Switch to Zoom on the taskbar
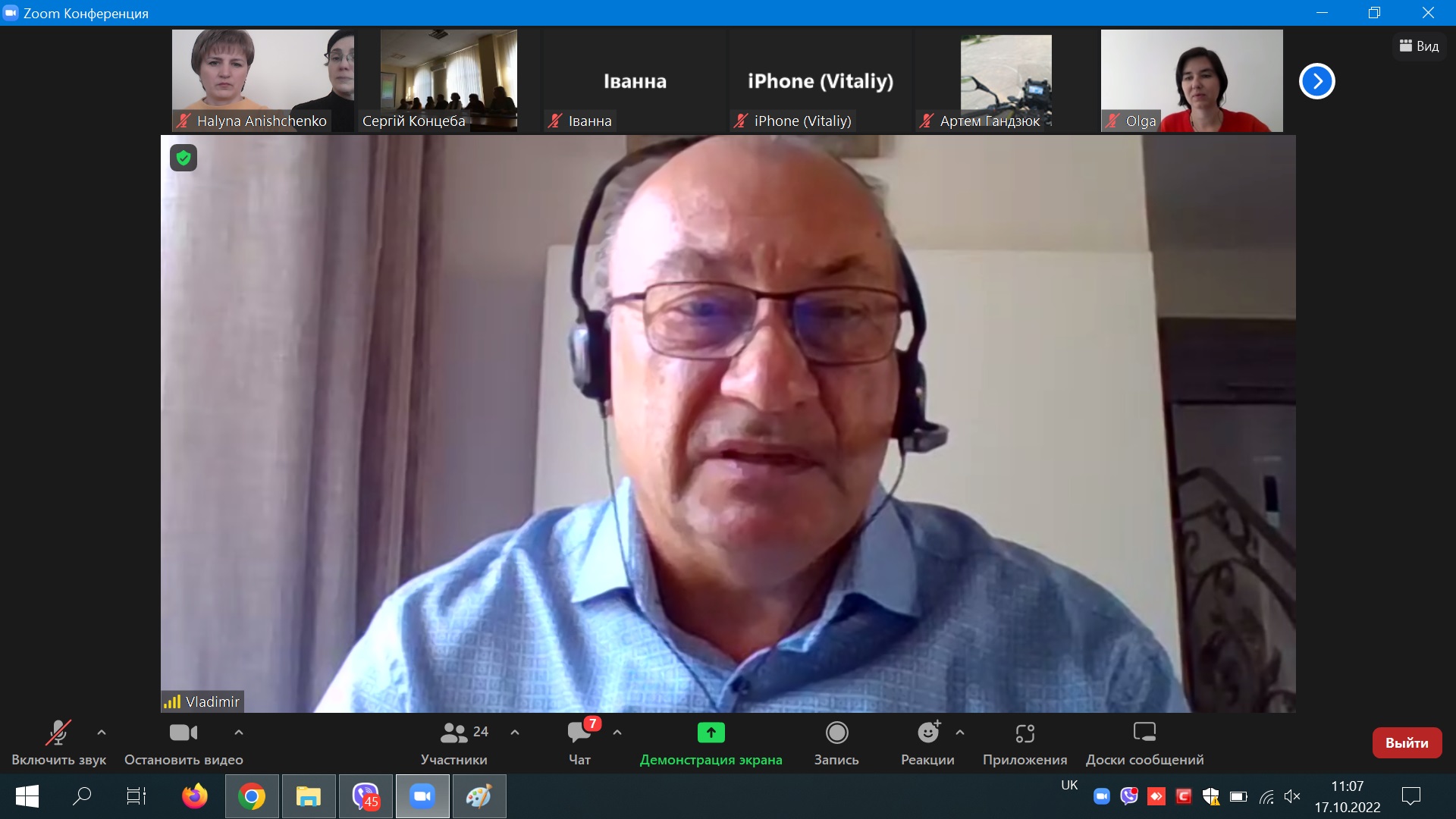1456x819 pixels. point(422,796)
